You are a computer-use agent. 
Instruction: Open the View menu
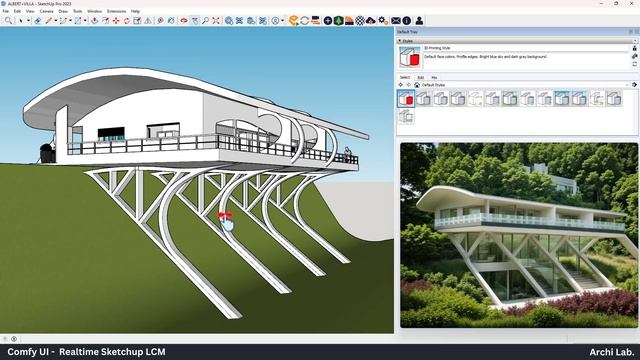30,11
